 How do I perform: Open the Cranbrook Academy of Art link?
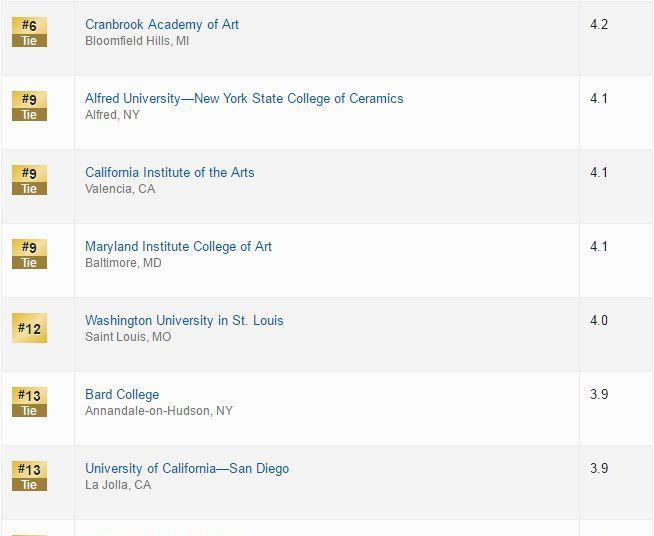click(x=162, y=24)
